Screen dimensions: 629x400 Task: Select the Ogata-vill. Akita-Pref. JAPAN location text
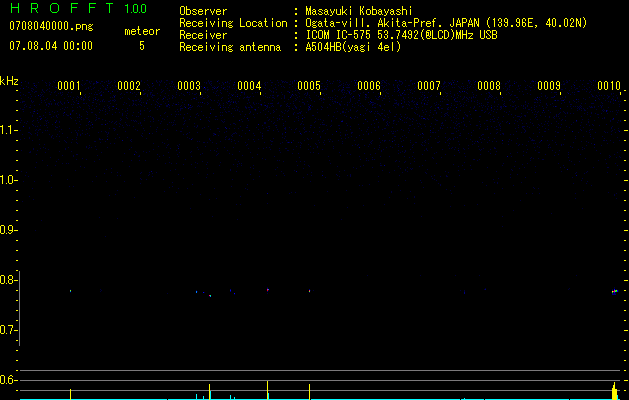coord(446,23)
